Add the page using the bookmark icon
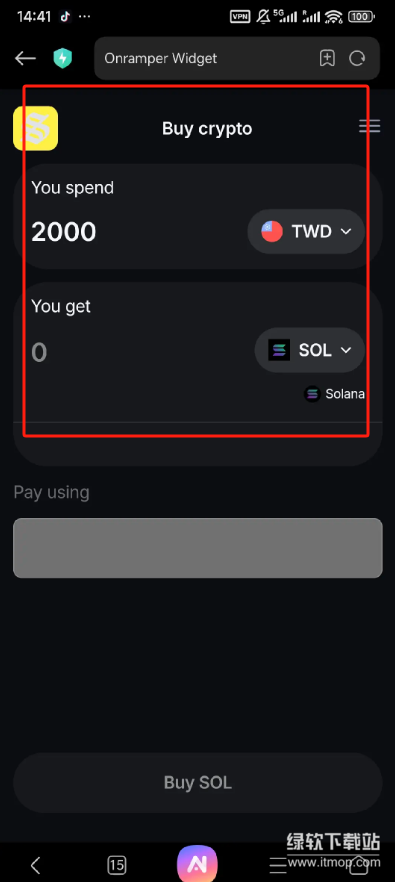This screenshot has height=882, width=395. pyautogui.click(x=327, y=58)
